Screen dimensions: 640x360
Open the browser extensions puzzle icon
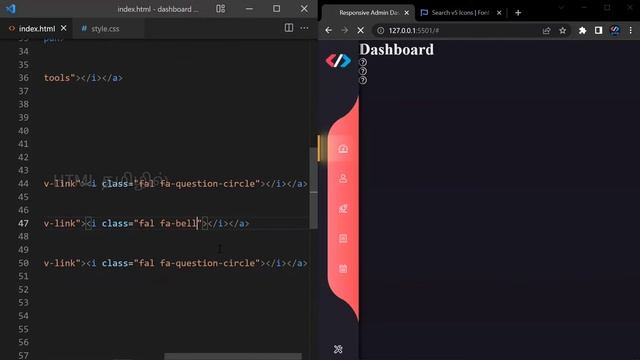tap(582, 30)
